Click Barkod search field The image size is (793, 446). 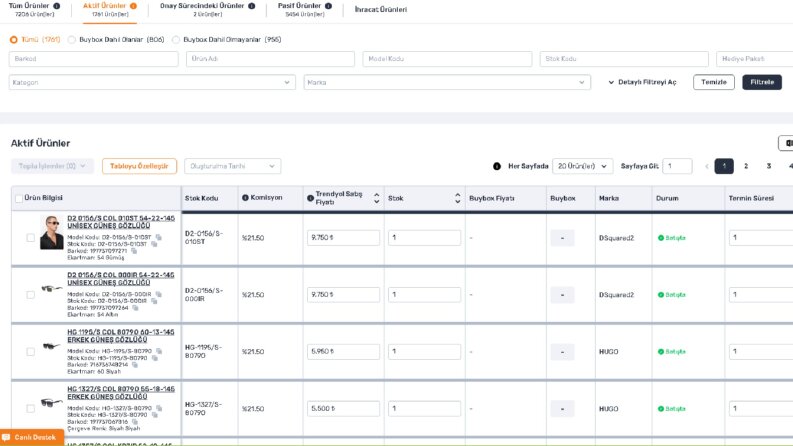[x=94, y=59]
